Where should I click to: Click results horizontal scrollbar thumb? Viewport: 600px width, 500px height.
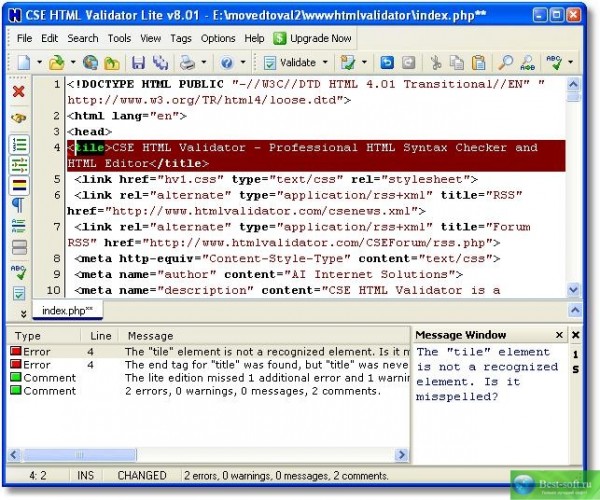(79, 454)
